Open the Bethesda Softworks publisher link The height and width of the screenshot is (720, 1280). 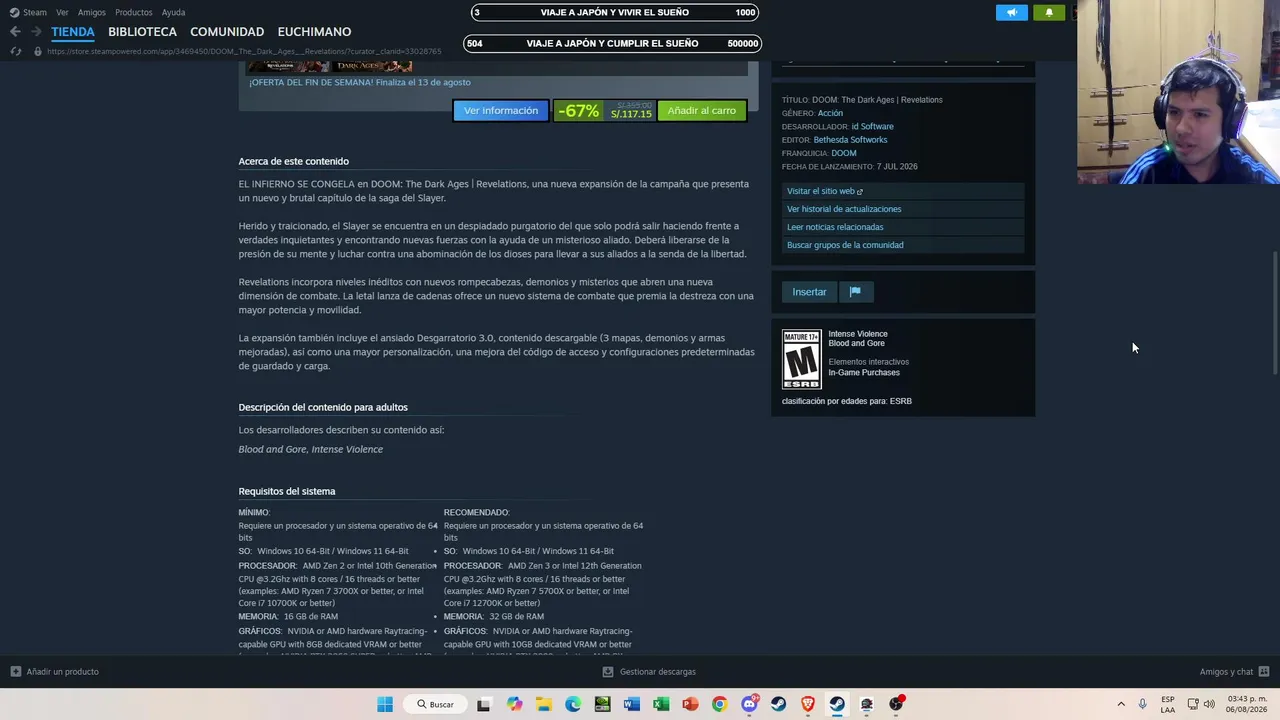pyautogui.click(x=850, y=140)
